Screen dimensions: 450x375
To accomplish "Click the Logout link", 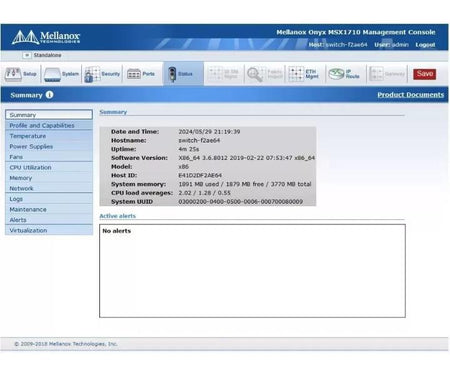I will 425,45.
